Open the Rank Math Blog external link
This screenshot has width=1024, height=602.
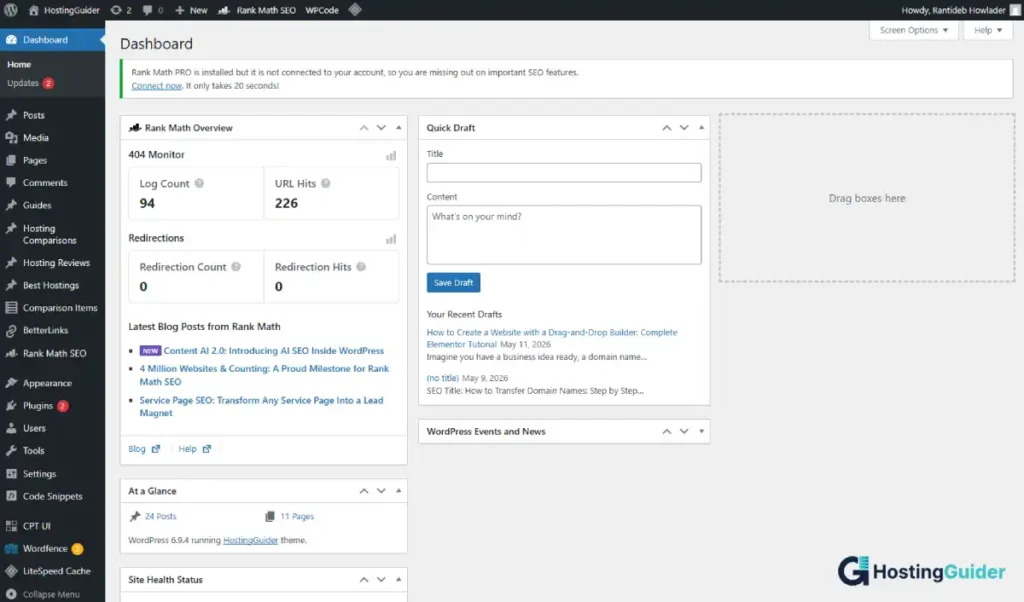coord(144,449)
